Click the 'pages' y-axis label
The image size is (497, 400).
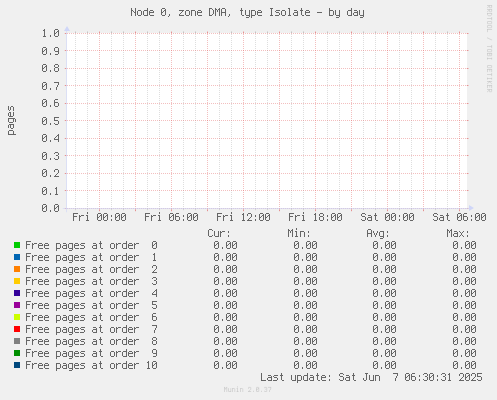pos(11,120)
